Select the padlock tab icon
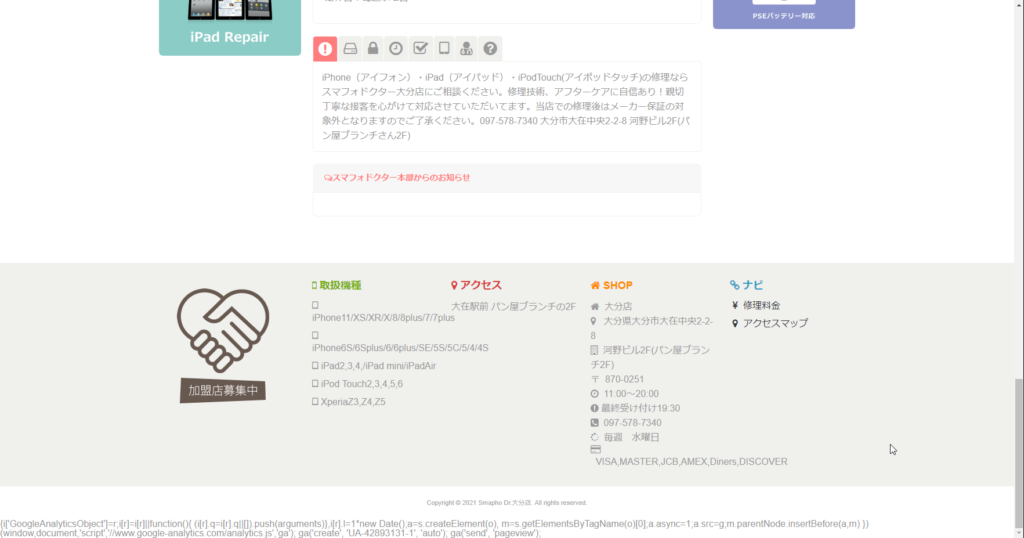The height and width of the screenshot is (538, 1024). (x=373, y=49)
